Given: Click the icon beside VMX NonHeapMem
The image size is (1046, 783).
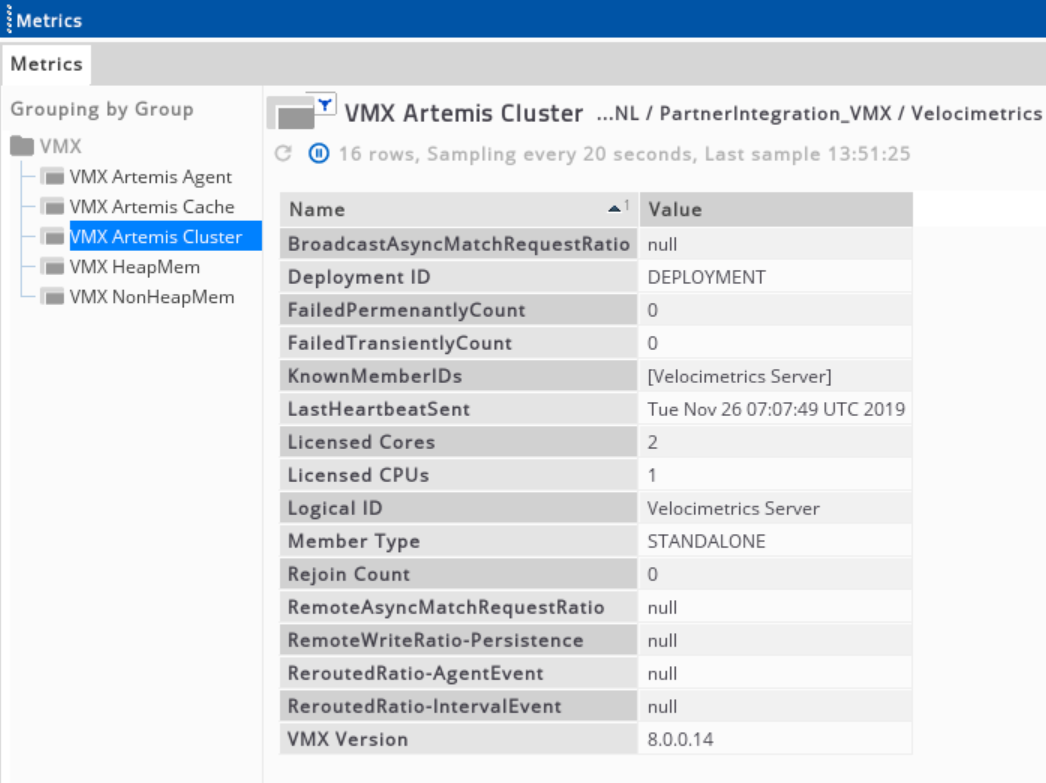Looking at the screenshot, I should tap(53, 297).
